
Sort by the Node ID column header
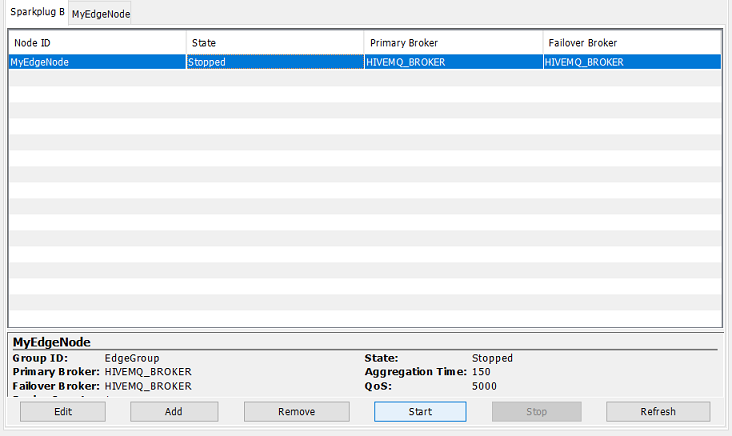click(x=97, y=43)
